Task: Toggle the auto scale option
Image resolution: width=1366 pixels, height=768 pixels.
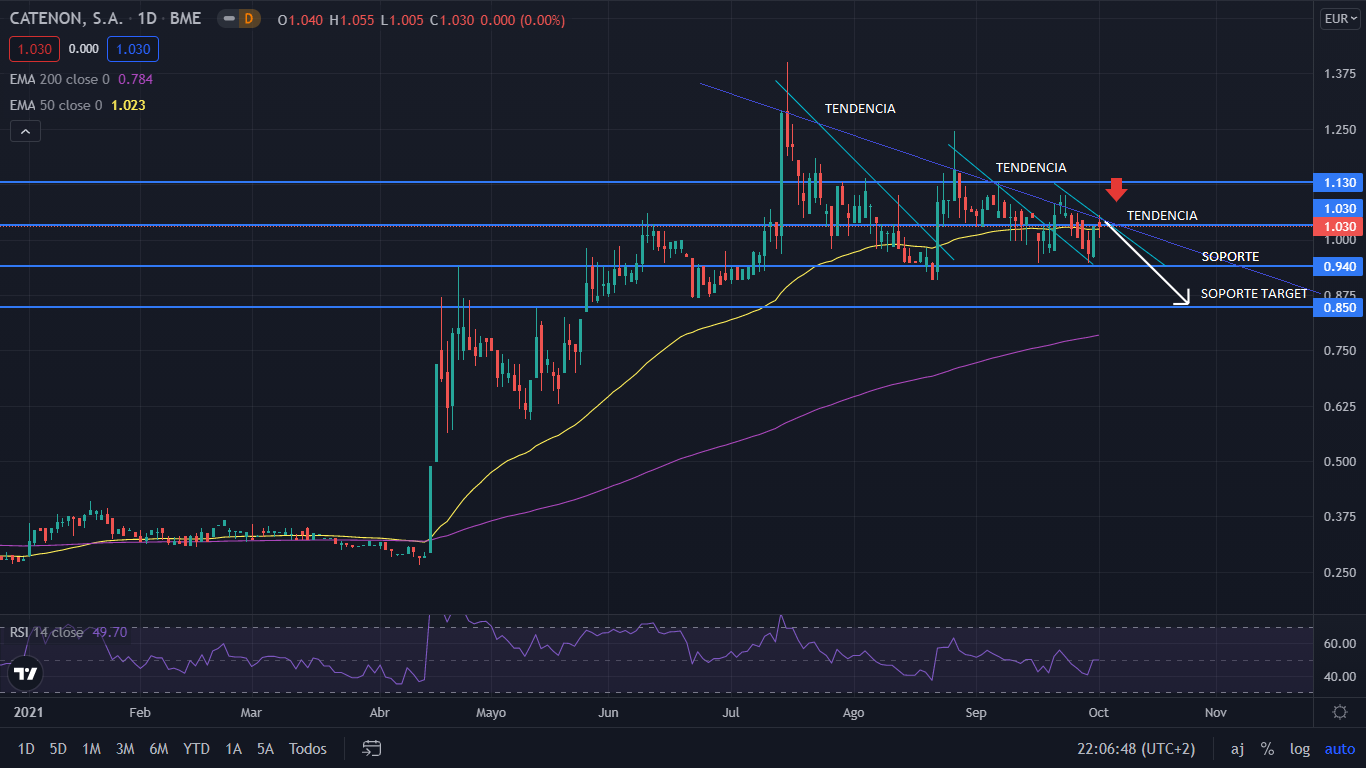Action: (x=1339, y=748)
